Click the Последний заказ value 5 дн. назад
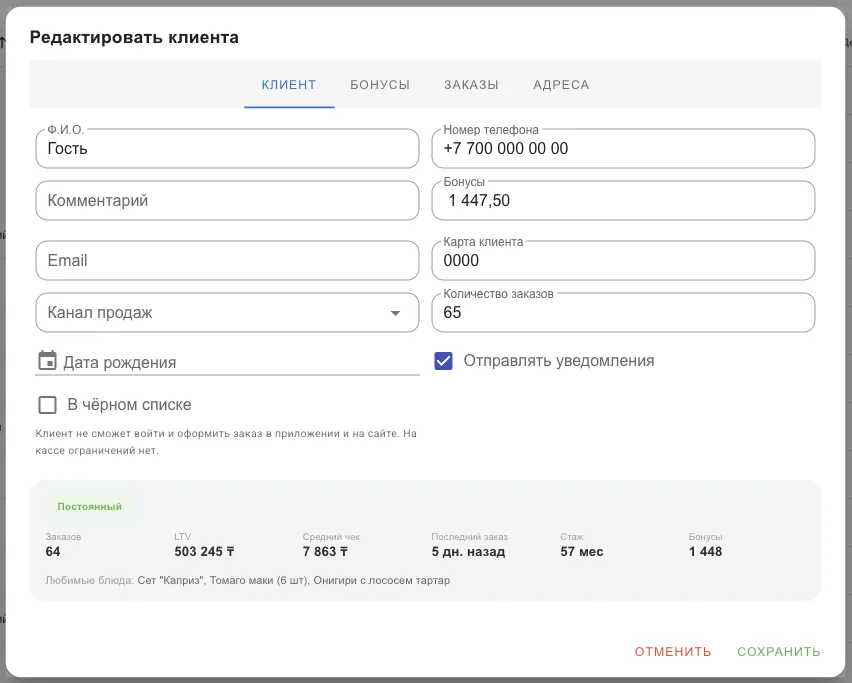This screenshot has width=852, height=683. point(468,552)
